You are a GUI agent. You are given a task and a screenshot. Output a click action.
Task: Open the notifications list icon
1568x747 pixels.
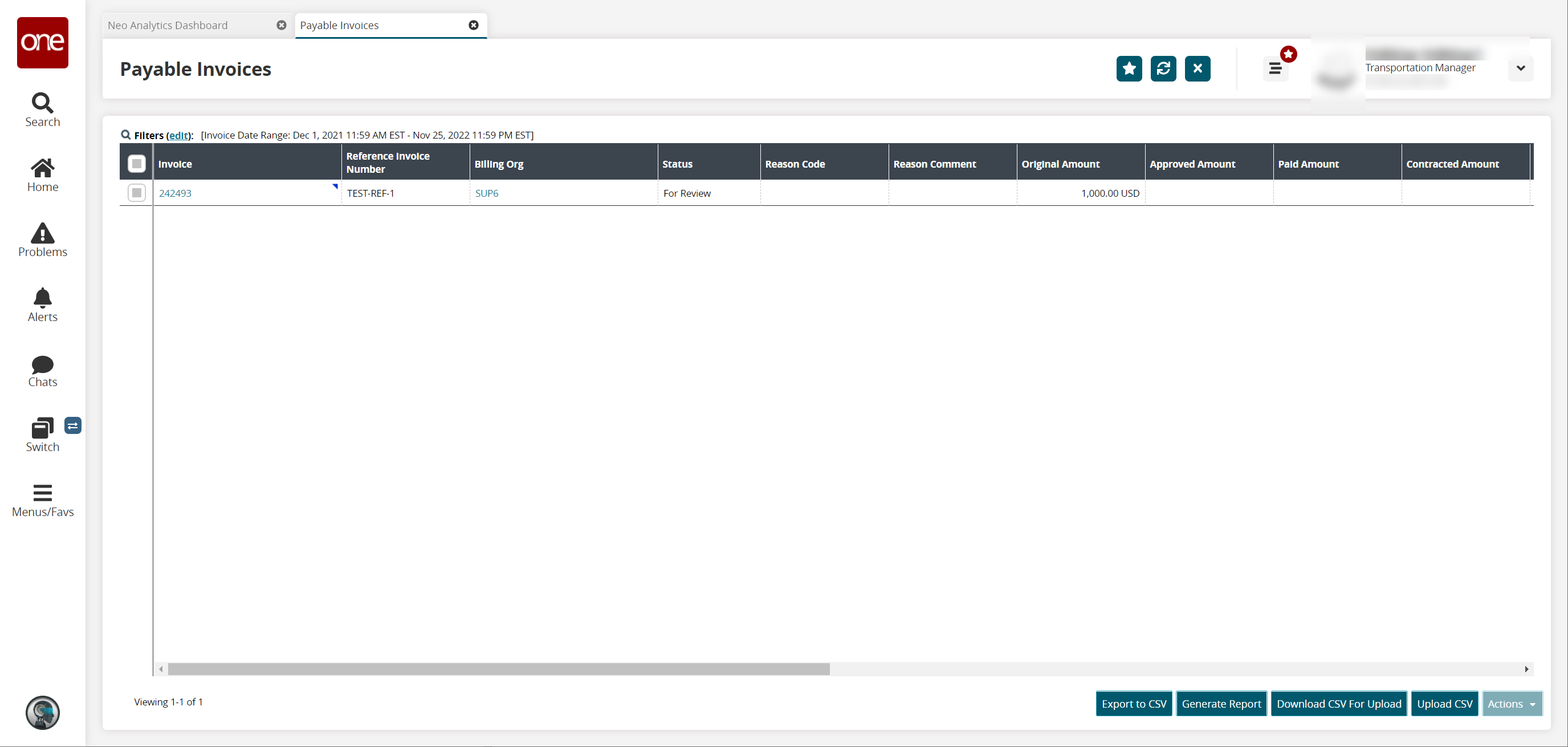pos(1274,68)
